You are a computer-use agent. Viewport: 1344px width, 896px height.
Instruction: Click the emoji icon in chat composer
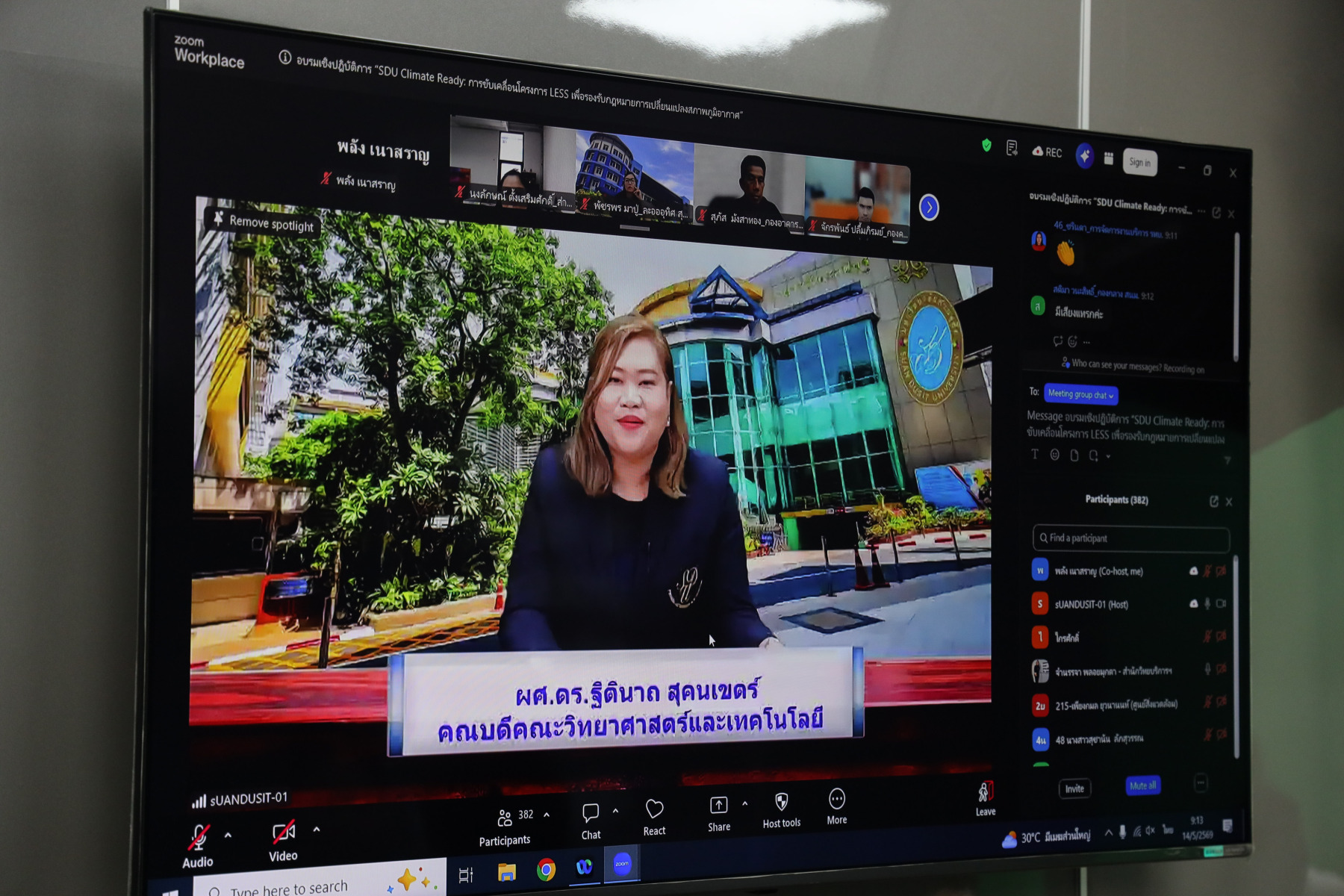coord(1054,455)
